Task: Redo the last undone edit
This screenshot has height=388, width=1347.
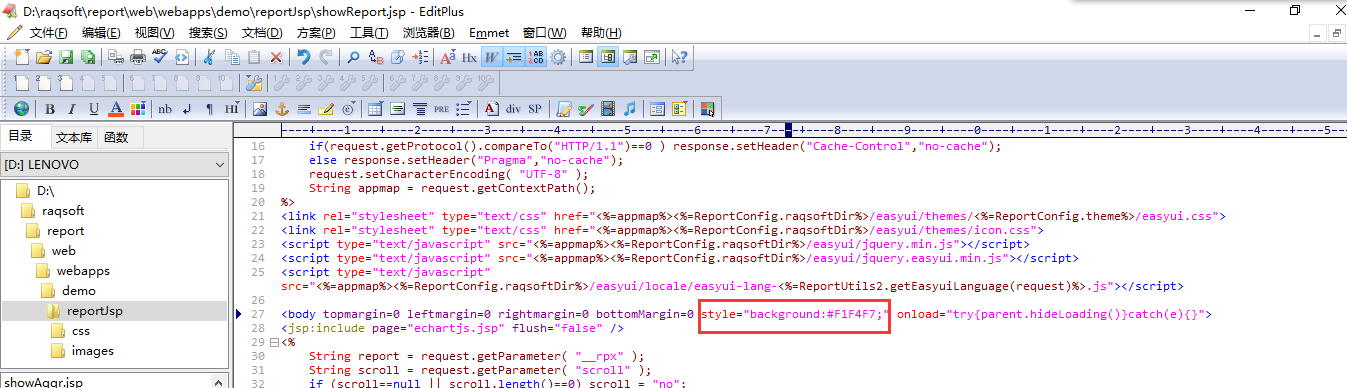Action: (326, 57)
